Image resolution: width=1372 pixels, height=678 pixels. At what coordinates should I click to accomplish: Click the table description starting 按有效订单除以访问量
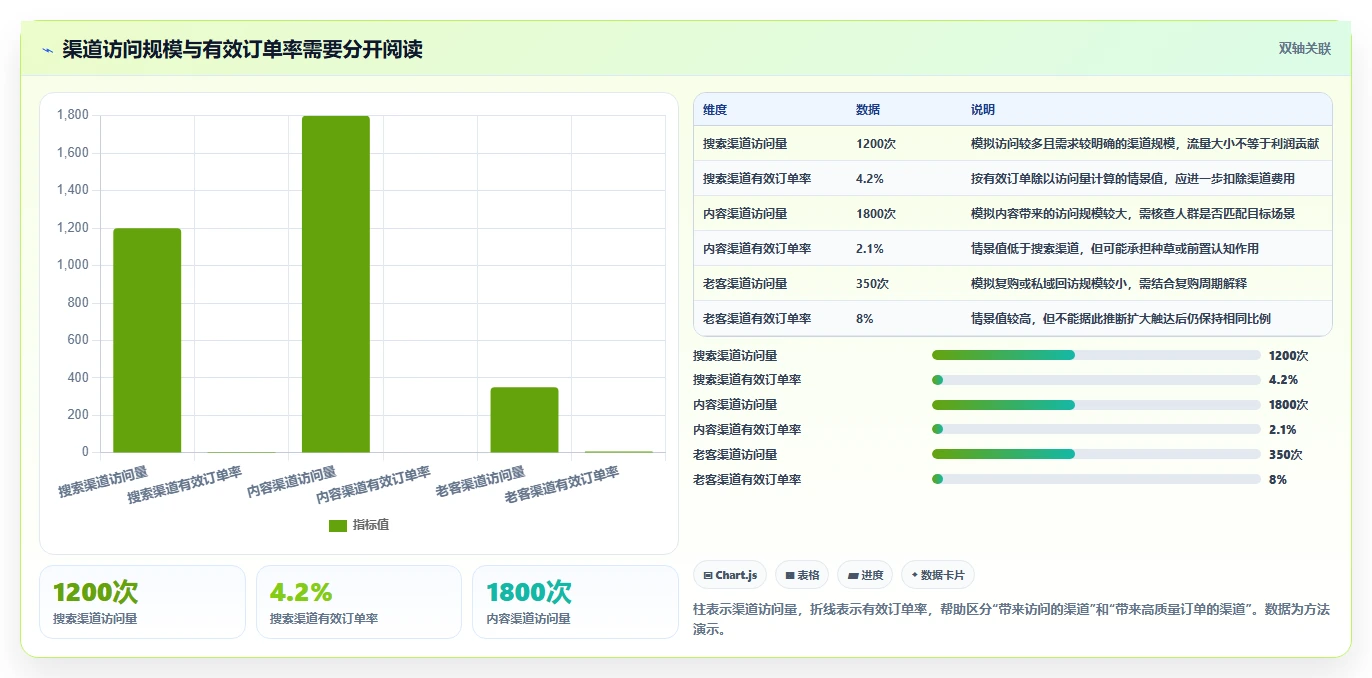tap(1133, 179)
